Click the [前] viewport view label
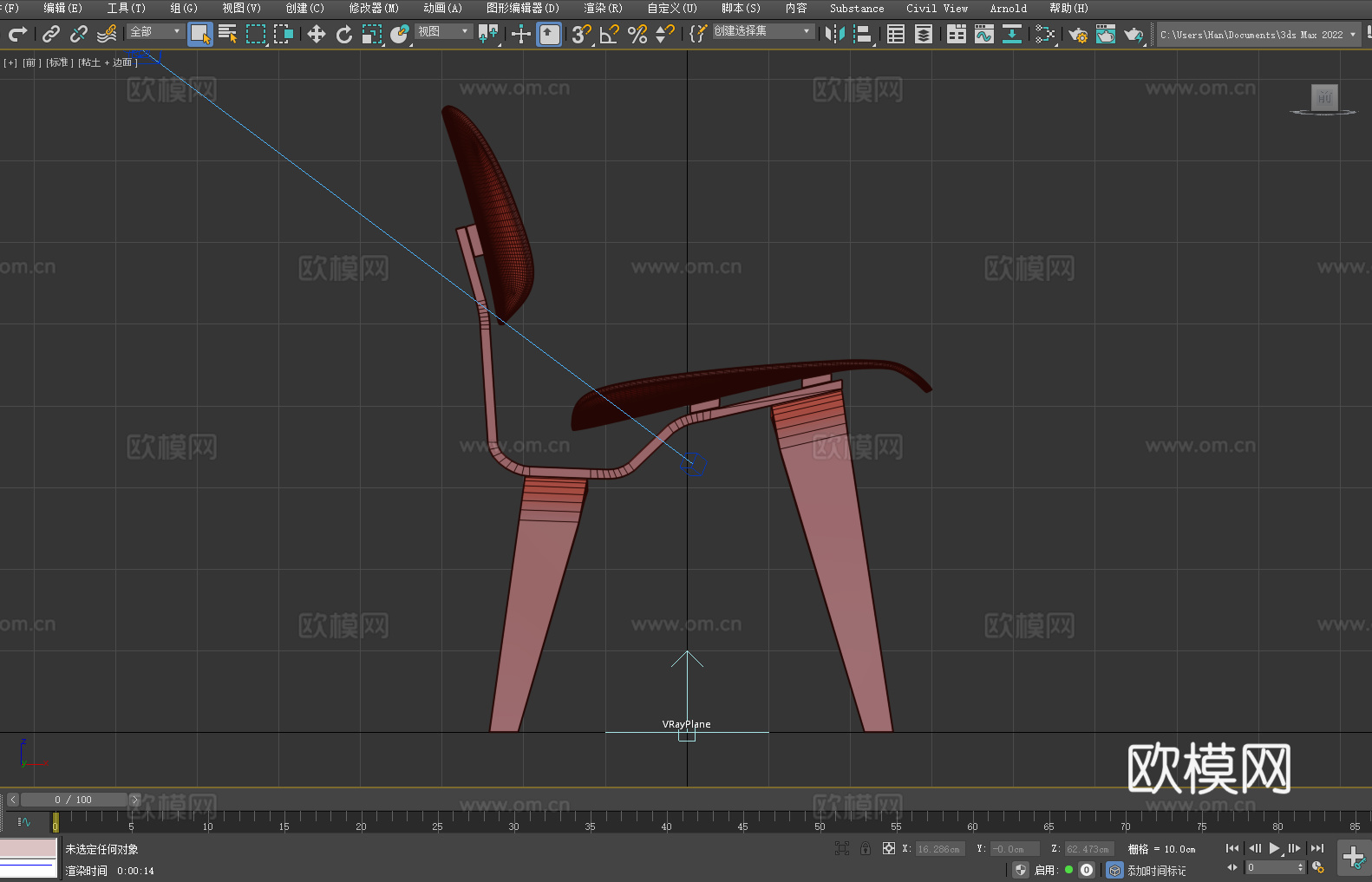 click(x=30, y=62)
